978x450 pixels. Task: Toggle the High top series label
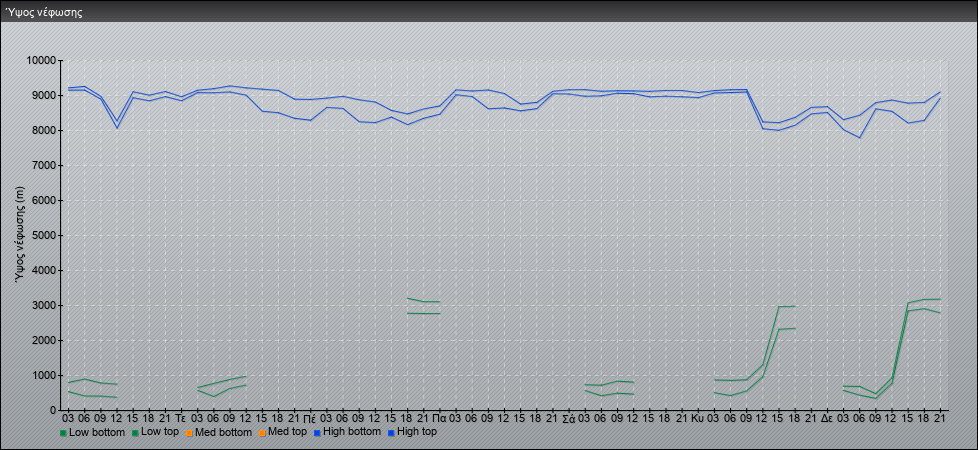click(x=417, y=432)
